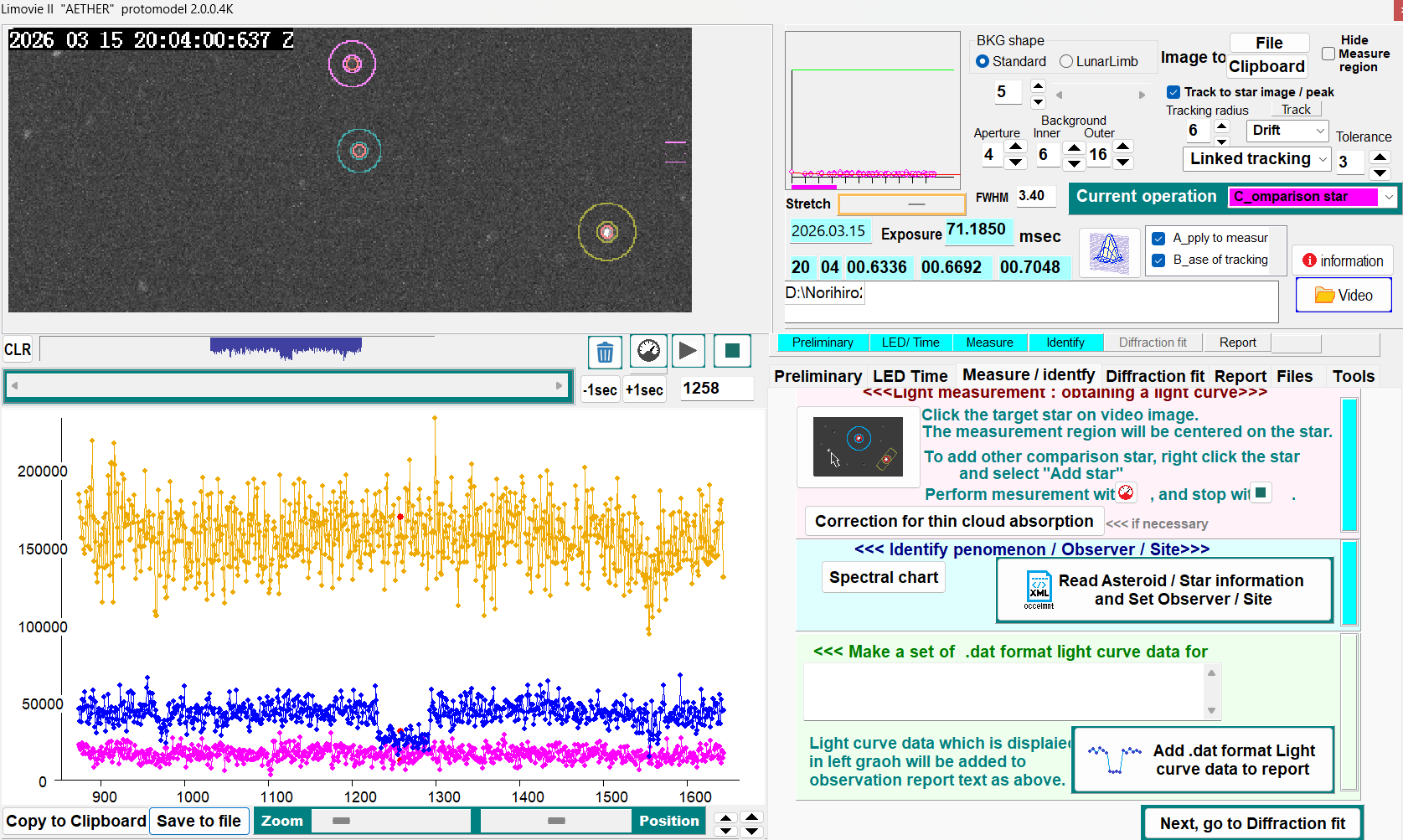Uncheck Base of tracking option
The width and height of the screenshot is (1403, 840).
pyautogui.click(x=1158, y=260)
